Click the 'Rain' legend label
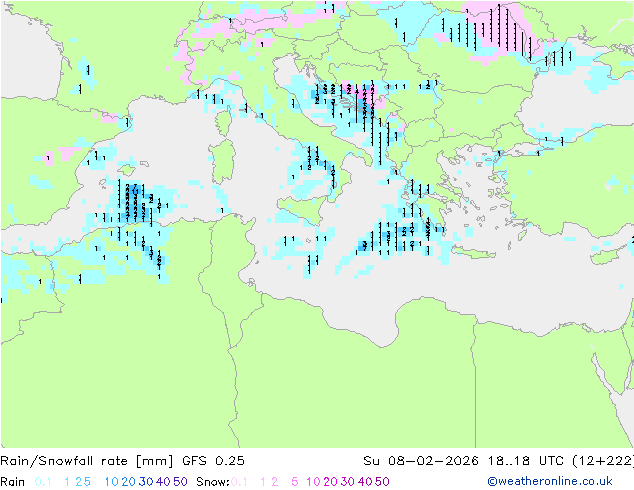This screenshot has height=490, width=634. 13,482
